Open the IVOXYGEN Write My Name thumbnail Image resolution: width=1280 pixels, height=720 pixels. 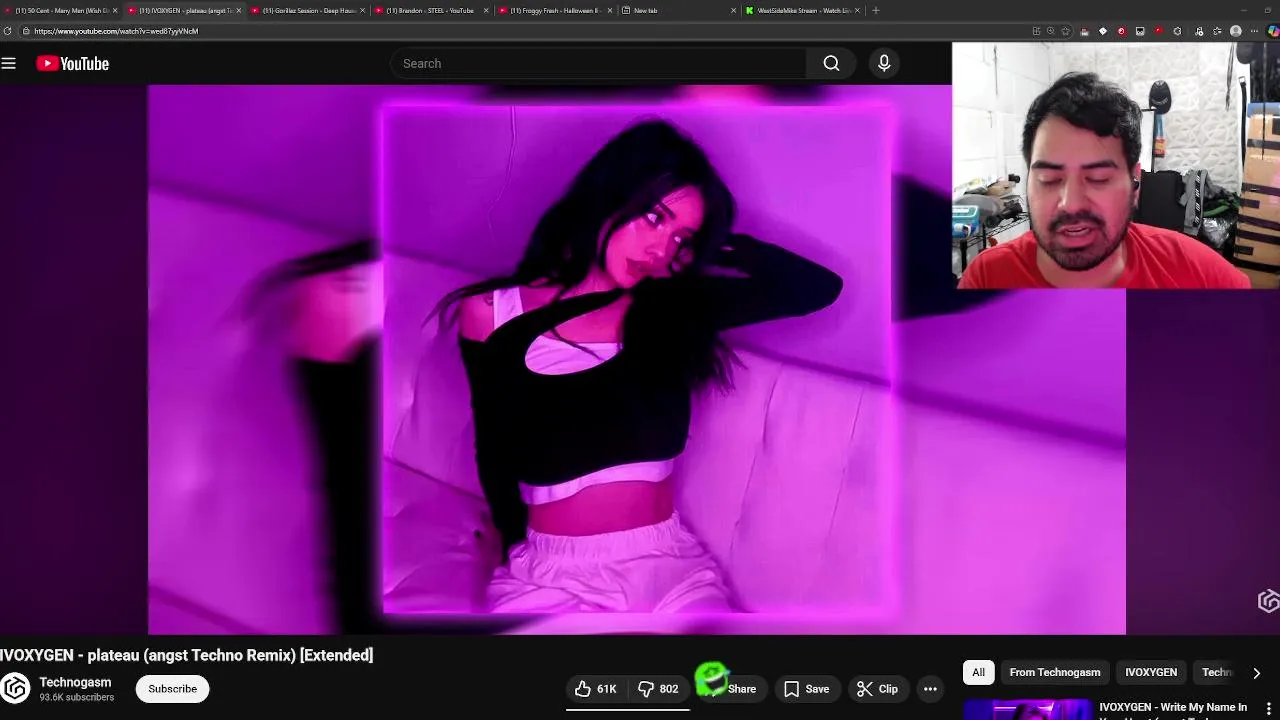[x=1027, y=710]
